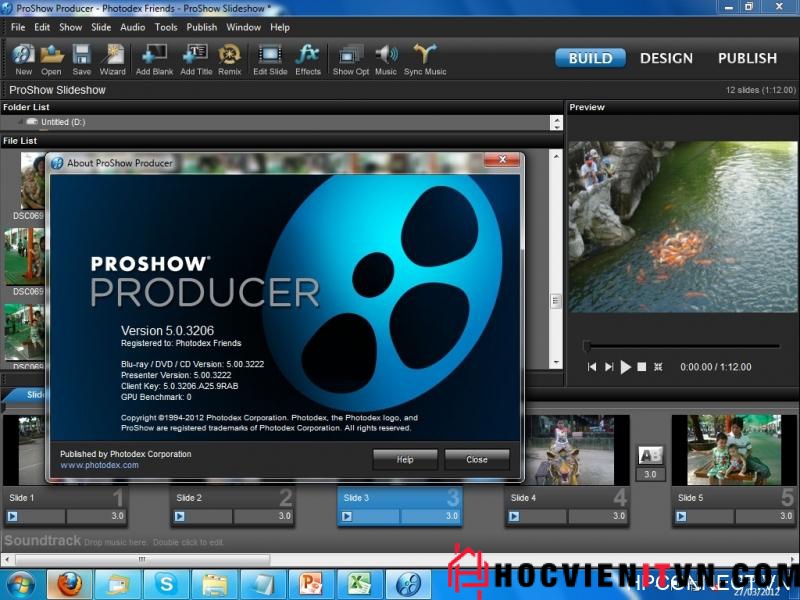Toggle the fullscreen preview control
The width and height of the screenshot is (800, 600).
pos(658,367)
